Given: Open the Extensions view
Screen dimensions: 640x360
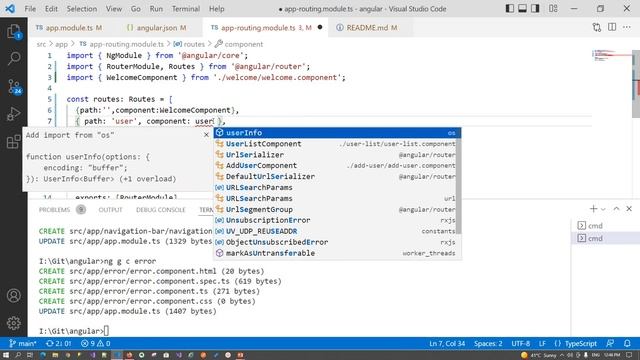Looking at the screenshot, I should pyautogui.click(x=13, y=142).
